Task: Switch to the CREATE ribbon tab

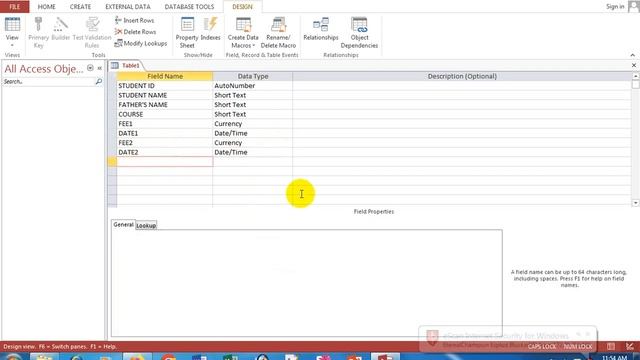Action: 80,7
